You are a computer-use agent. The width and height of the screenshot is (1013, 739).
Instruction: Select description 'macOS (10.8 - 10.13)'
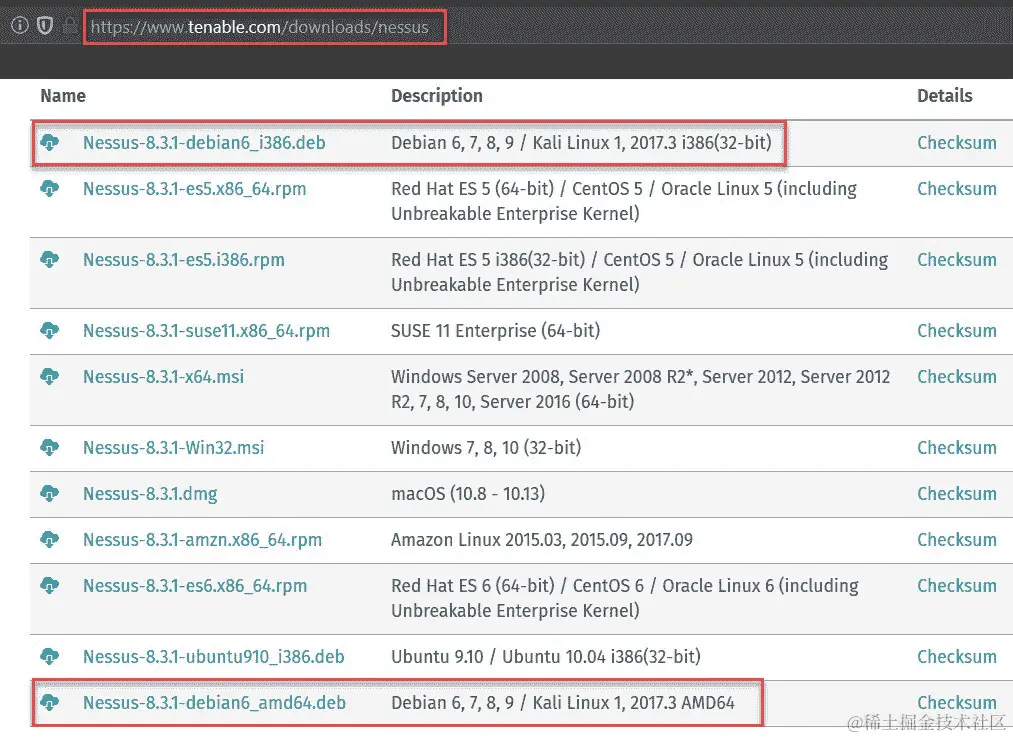(x=468, y=494)
